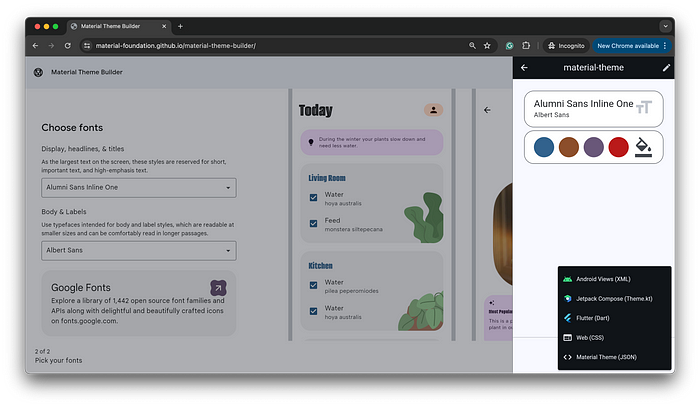The image size is (700, 407).
Task: Click the zoom magnifier icon in address bar
Action: tap(472, 46)
